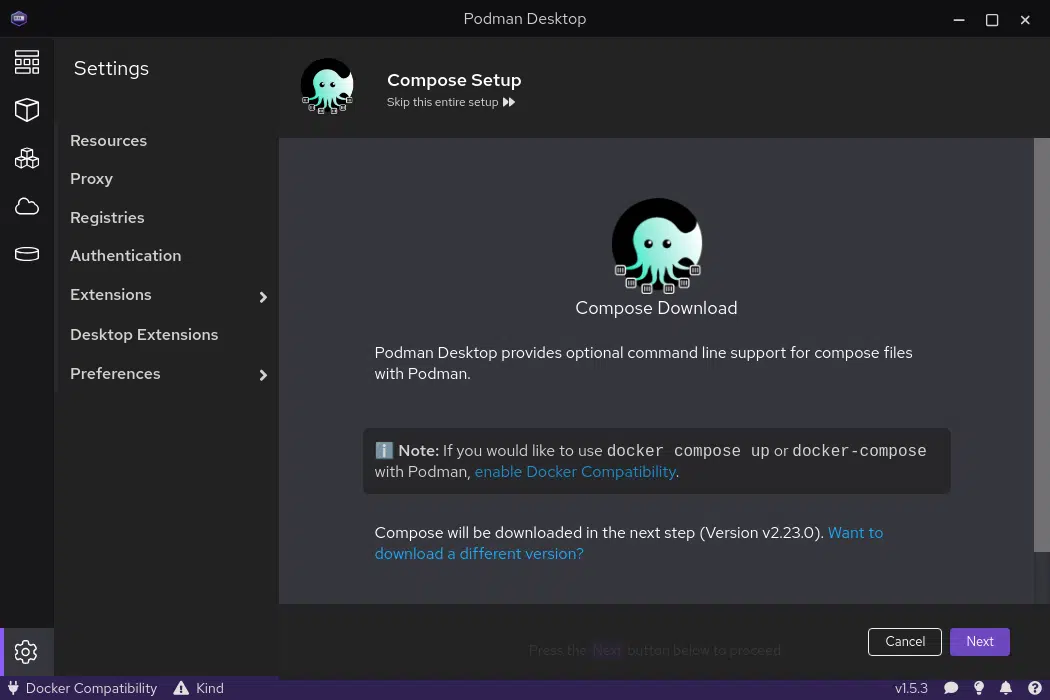The height and width of the screenshot is (700, 1050).
Task: Minimize the Podman Desktop window
Action: 959,19
